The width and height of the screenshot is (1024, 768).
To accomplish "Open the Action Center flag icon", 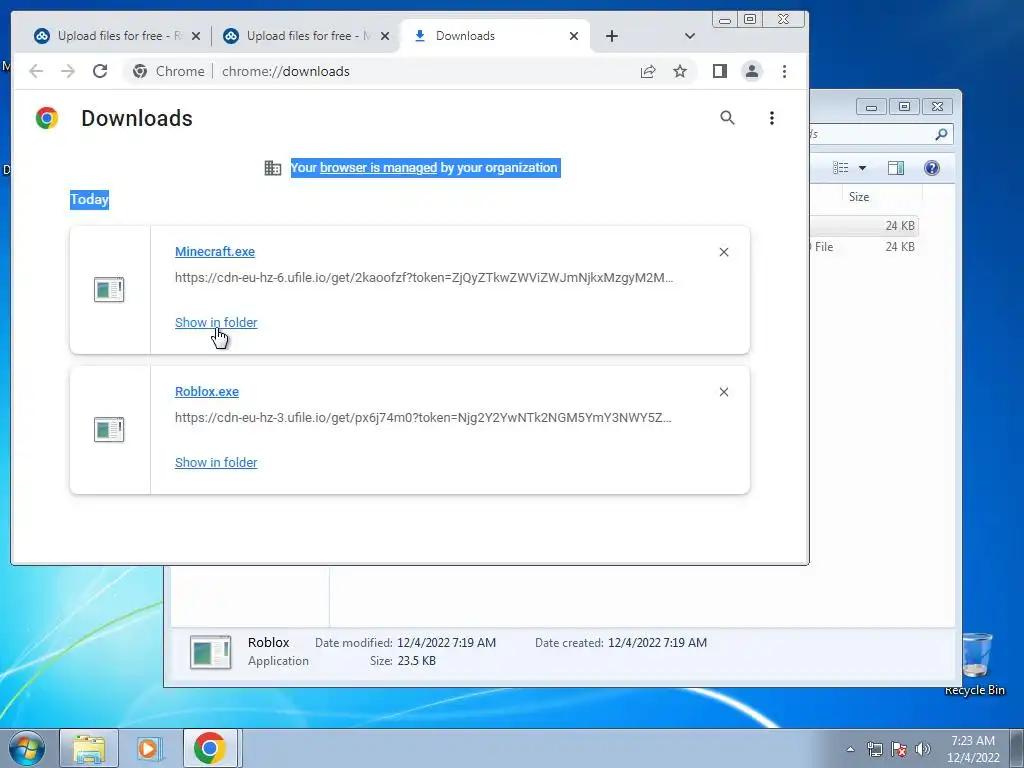I will coord(899,749).
